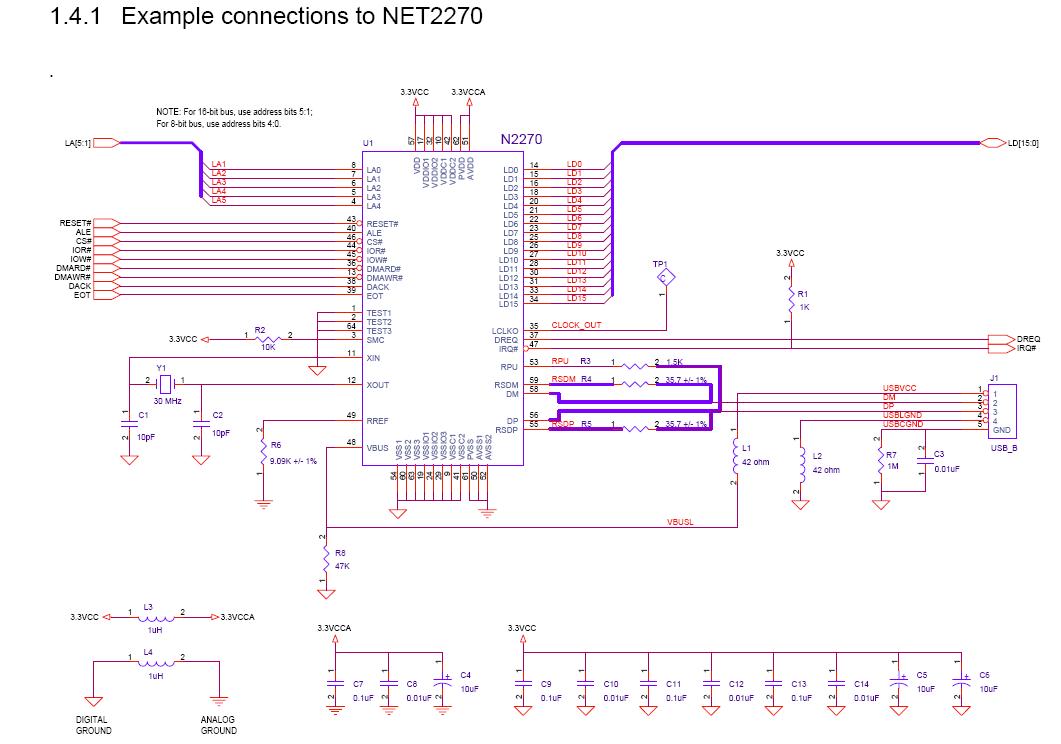1061x744 pixels.
Task: Click the LD15 net label
Action: click(577, 298)
